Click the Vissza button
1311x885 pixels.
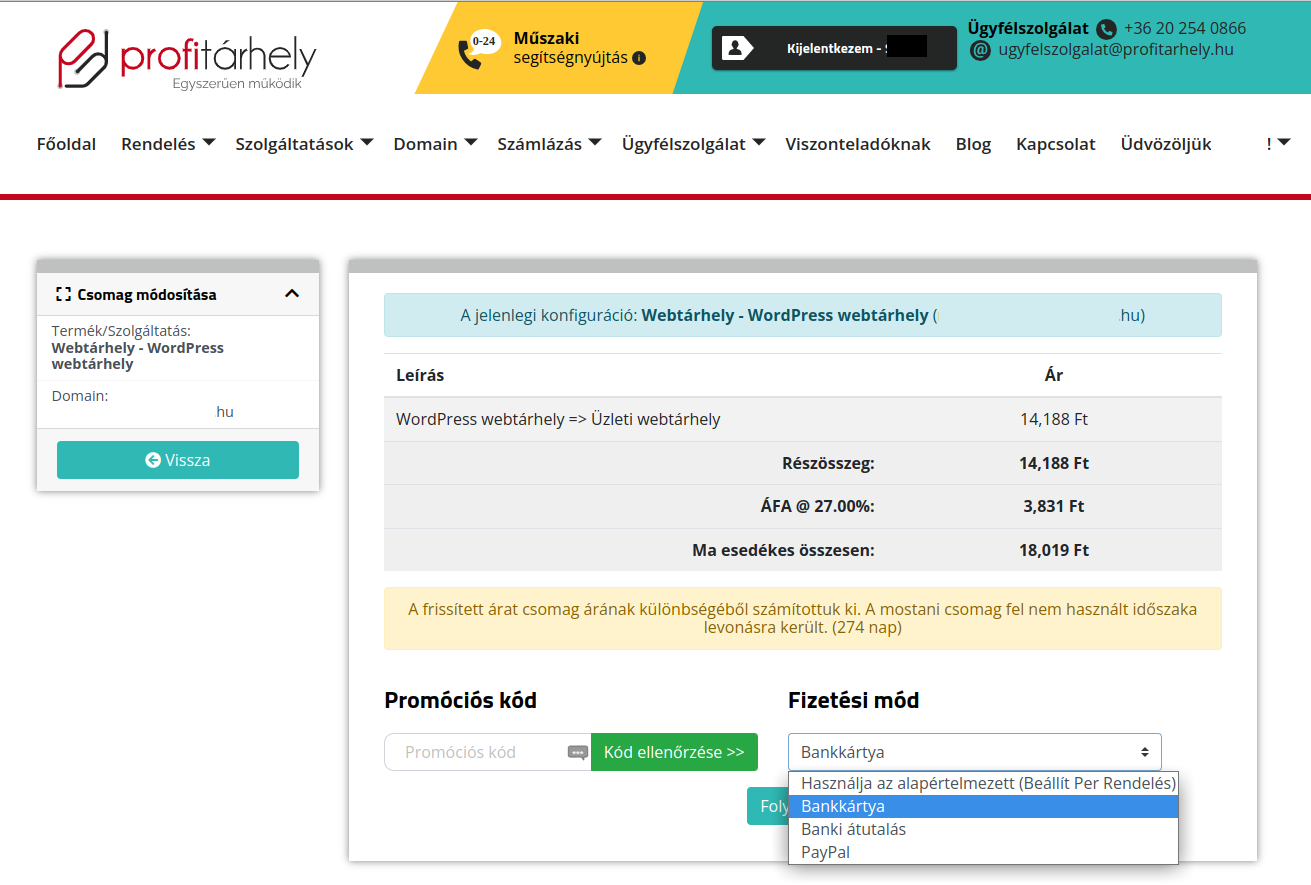coord(178,460)
